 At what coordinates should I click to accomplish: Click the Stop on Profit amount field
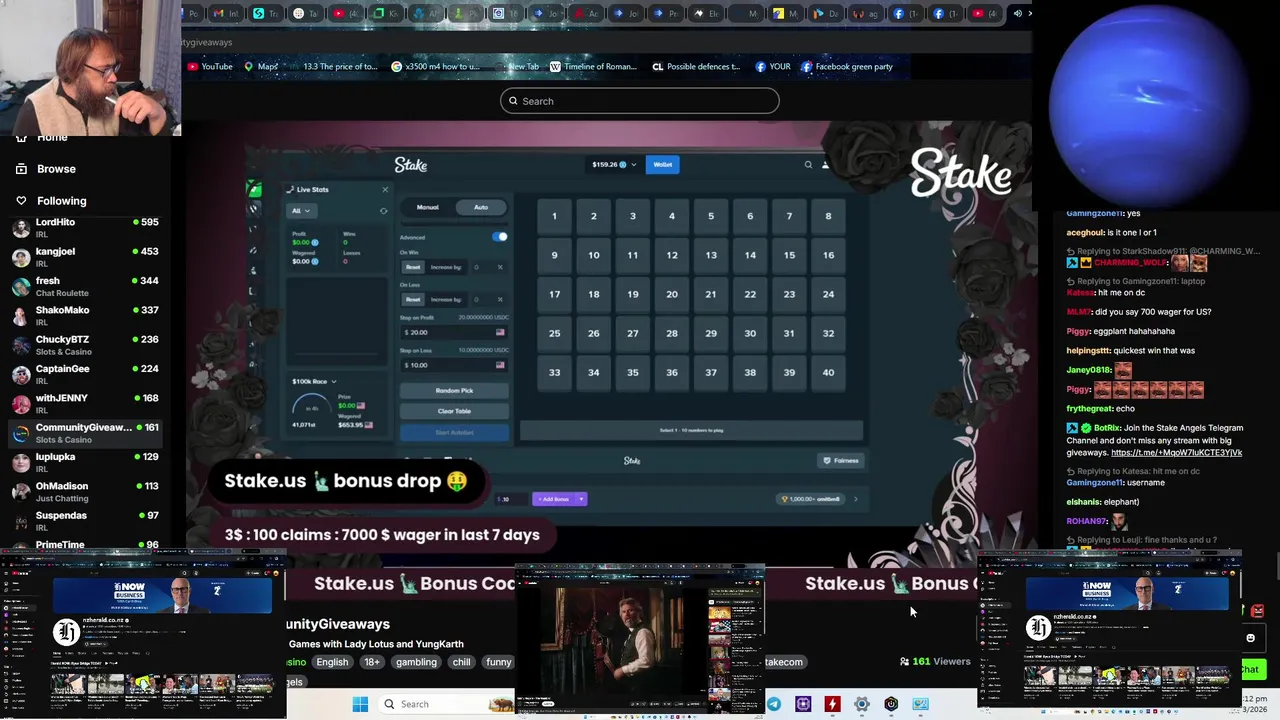pos(454,332)
